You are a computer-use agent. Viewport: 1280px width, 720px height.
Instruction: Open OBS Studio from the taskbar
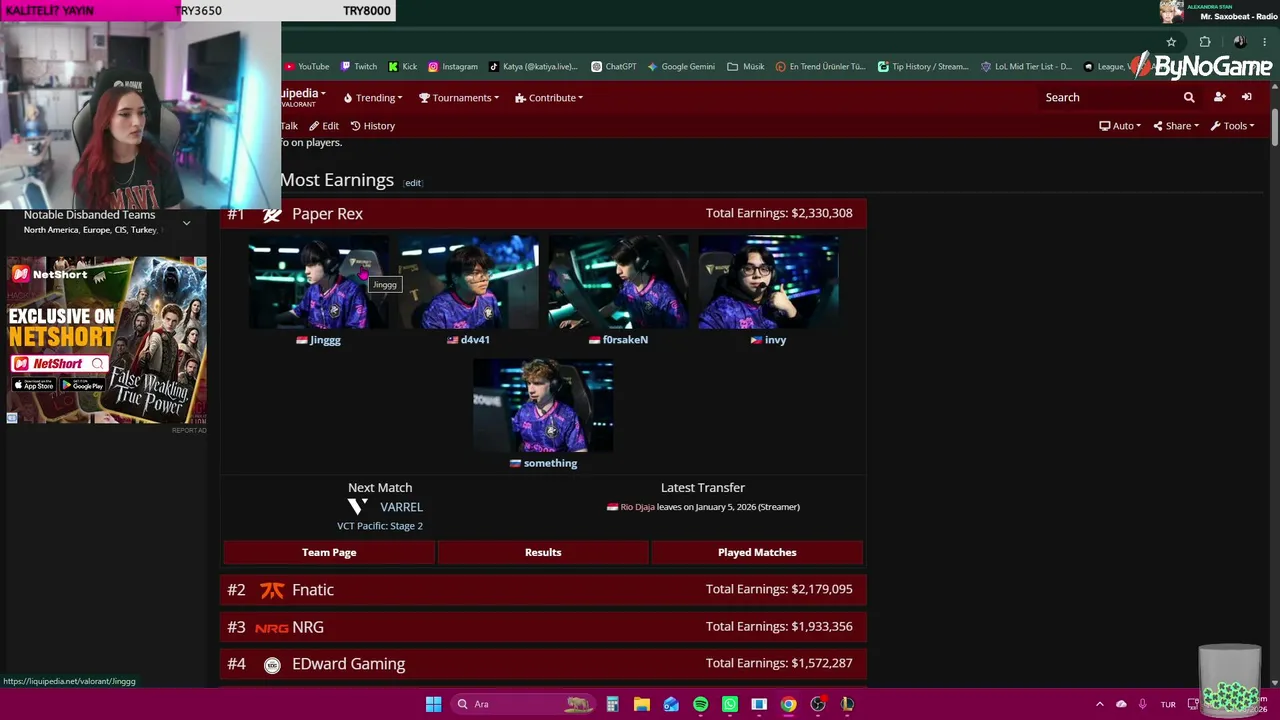(x=818, y=704)
